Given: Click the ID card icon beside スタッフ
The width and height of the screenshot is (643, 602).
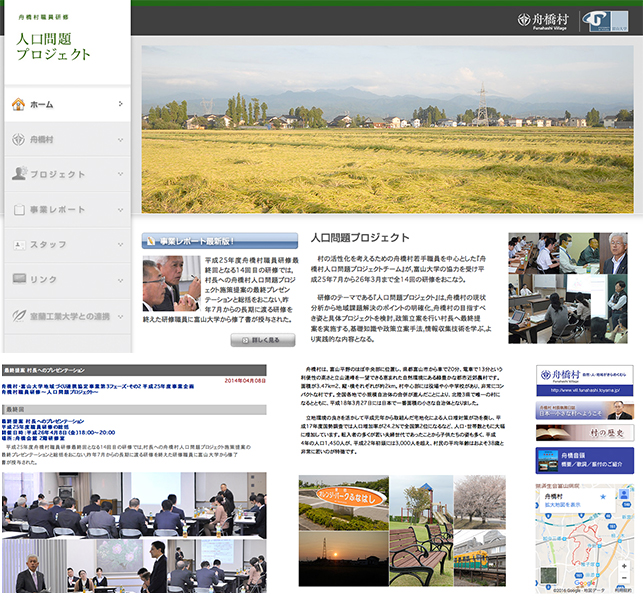Looking at the screenshot, I should [x=19, y=245].
